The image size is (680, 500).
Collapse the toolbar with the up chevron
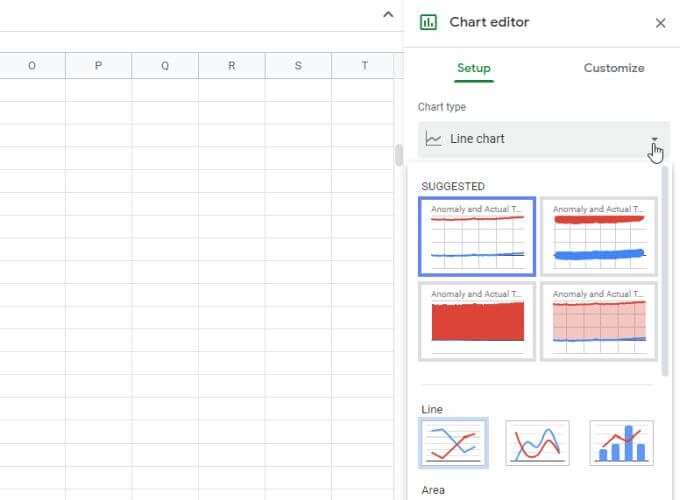point(388,15)
